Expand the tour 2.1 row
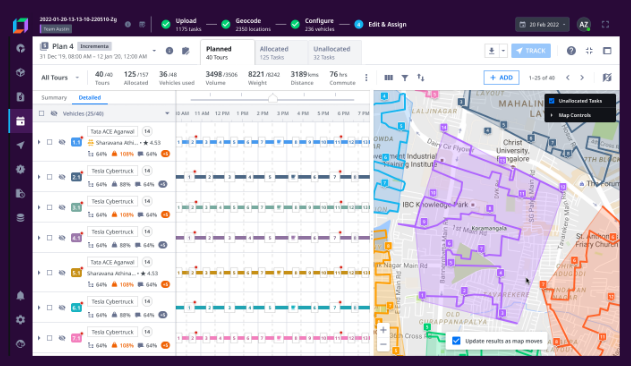Image resolution: width=632 pixels, height=367 pixels. (39, 177)
